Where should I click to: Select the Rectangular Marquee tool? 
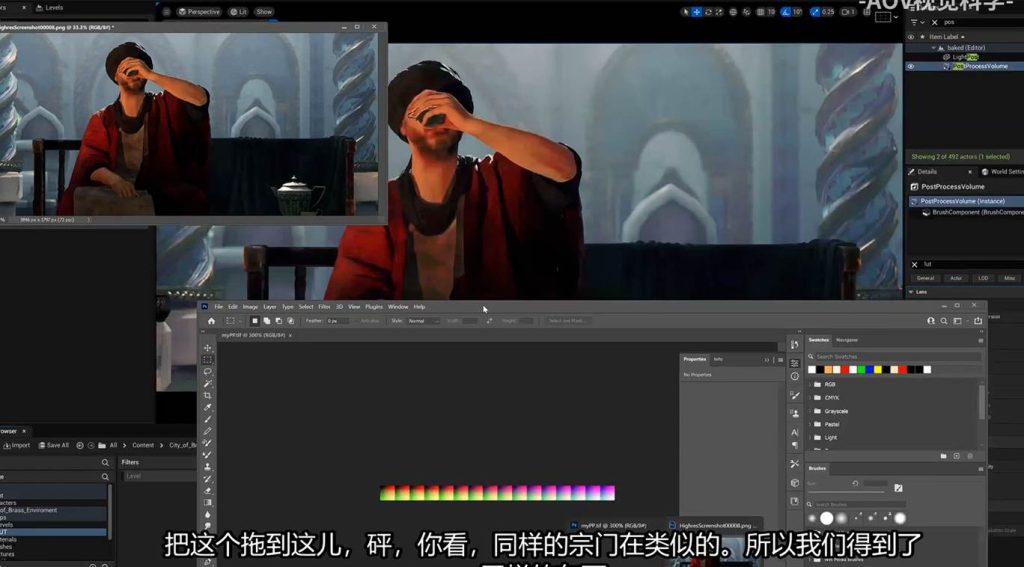coord(208,359)
